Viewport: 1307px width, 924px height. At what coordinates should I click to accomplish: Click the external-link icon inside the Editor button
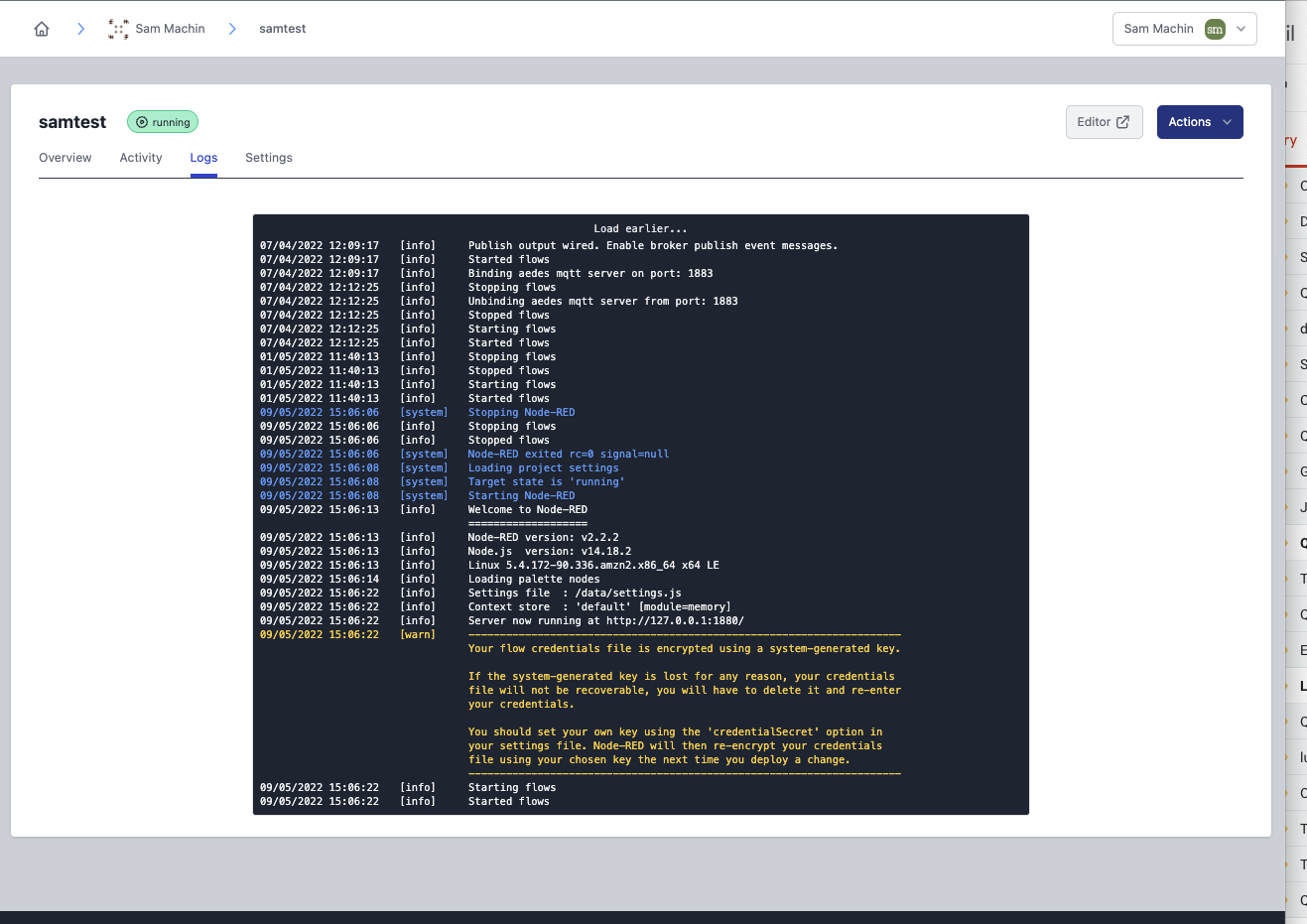pyautogui.click(x=1122, y=121)
